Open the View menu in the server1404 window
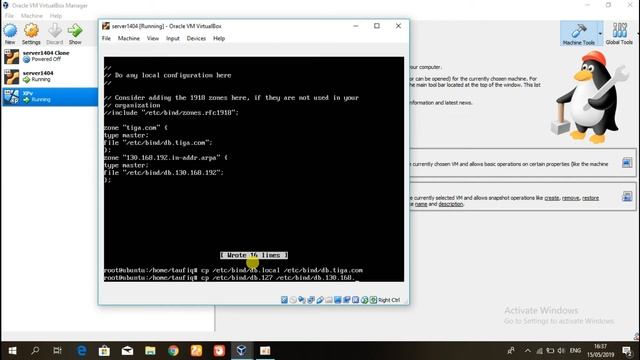This screenshot has width=640, height=360. pyautogui.click(x=153, y=38)
